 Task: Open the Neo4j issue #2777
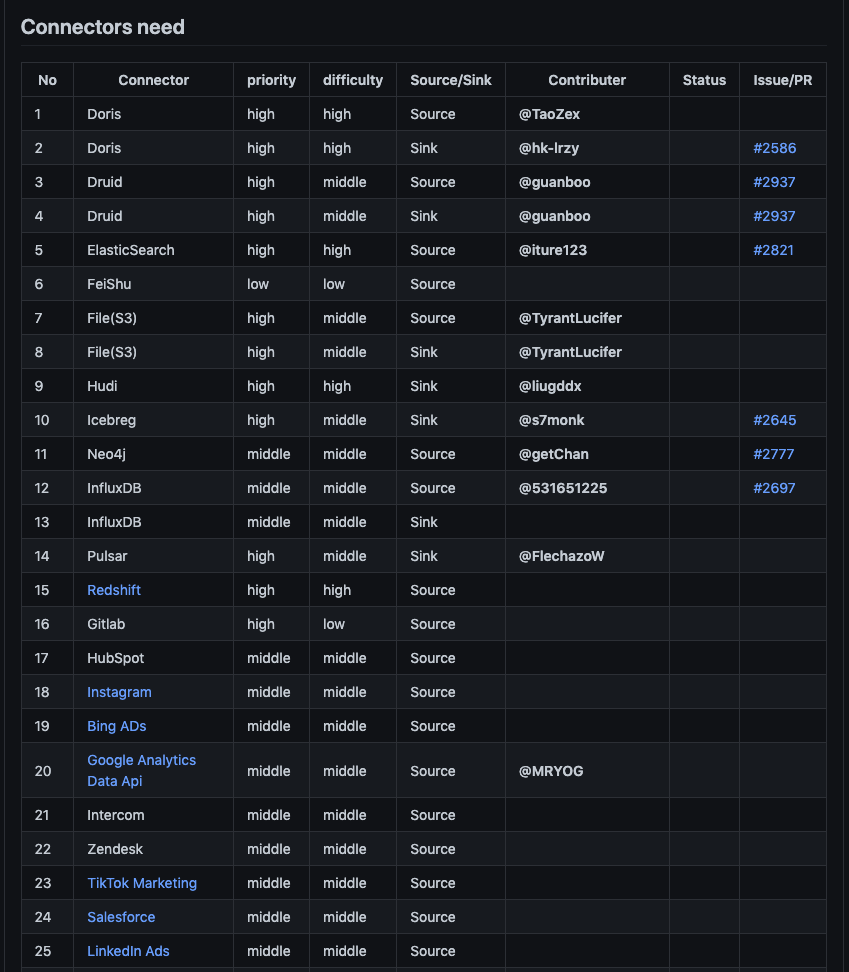pyautogui.click(x=773, y=454)
